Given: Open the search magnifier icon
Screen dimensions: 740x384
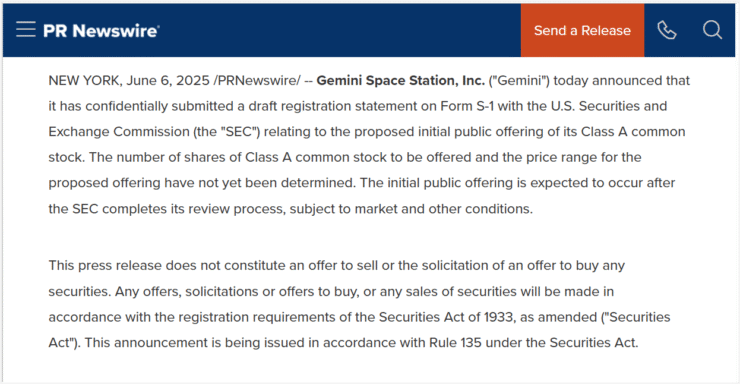Looking at the screenshot, I should tap(712, 30).
